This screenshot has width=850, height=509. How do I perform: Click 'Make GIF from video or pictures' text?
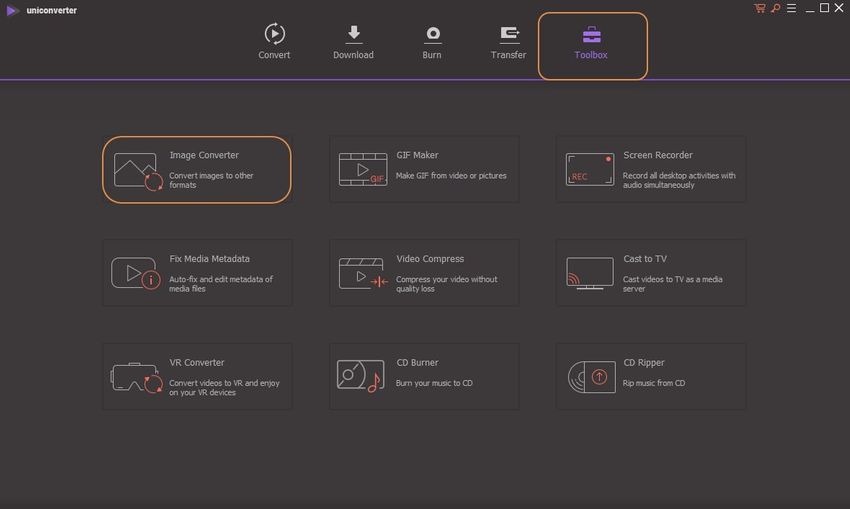tap(451, 176)
